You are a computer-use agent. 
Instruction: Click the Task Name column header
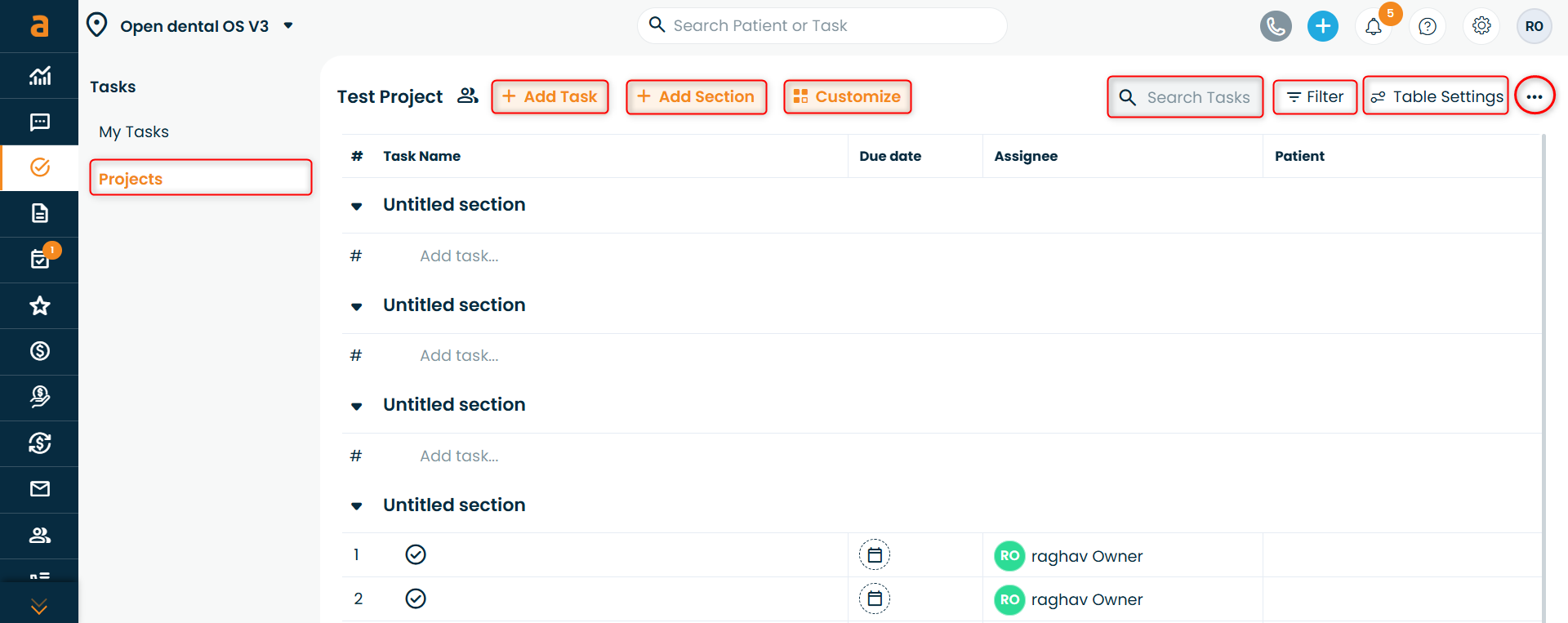point(421,156)
